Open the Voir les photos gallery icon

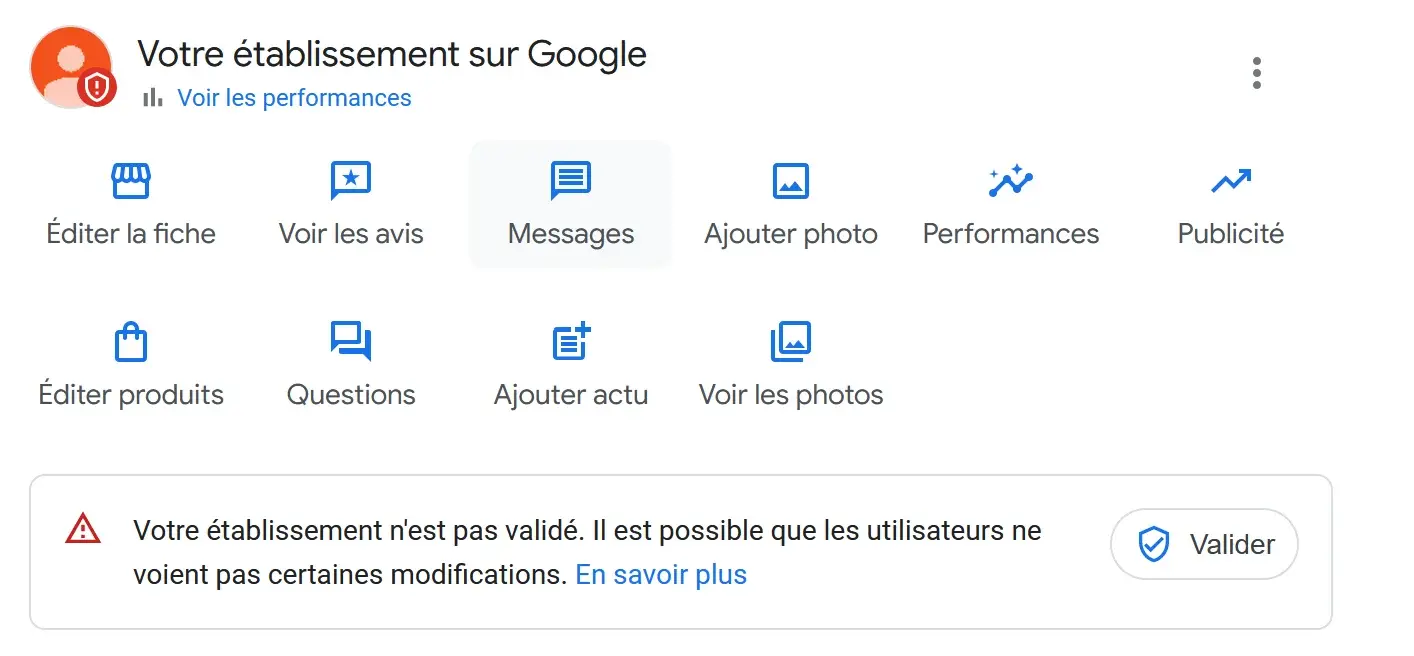791,342
